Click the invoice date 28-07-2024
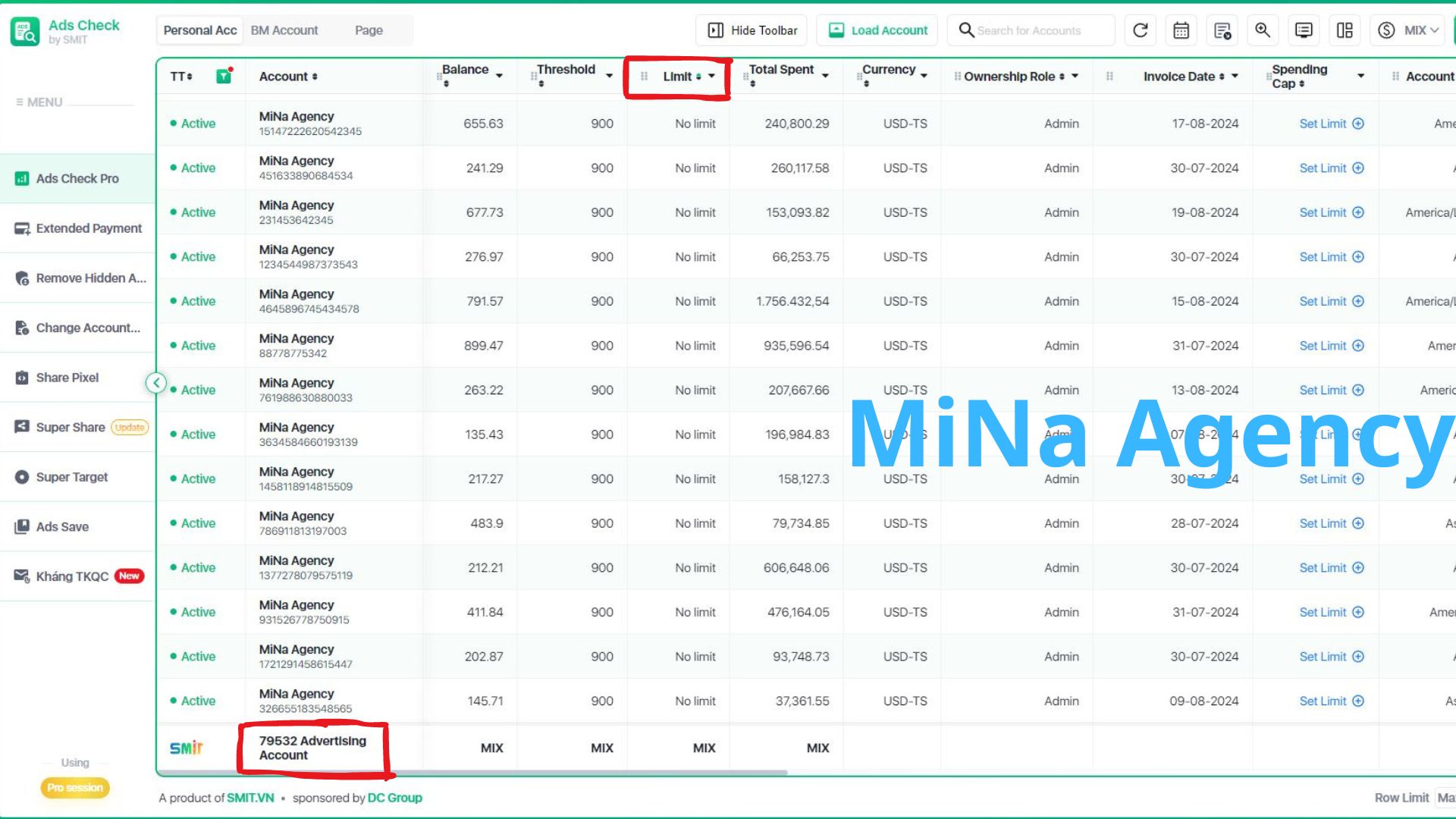 coord(1204,523)
